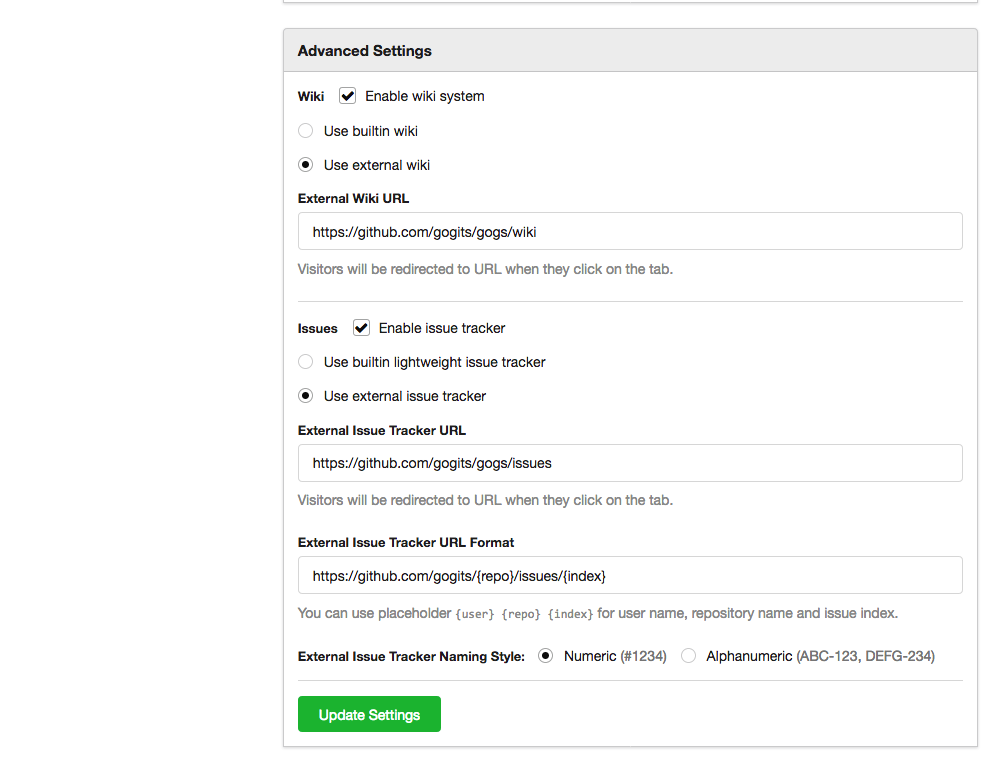Click the gogs/issues tracker URL input box
The image size is (1007, 759).
[630, 464]
